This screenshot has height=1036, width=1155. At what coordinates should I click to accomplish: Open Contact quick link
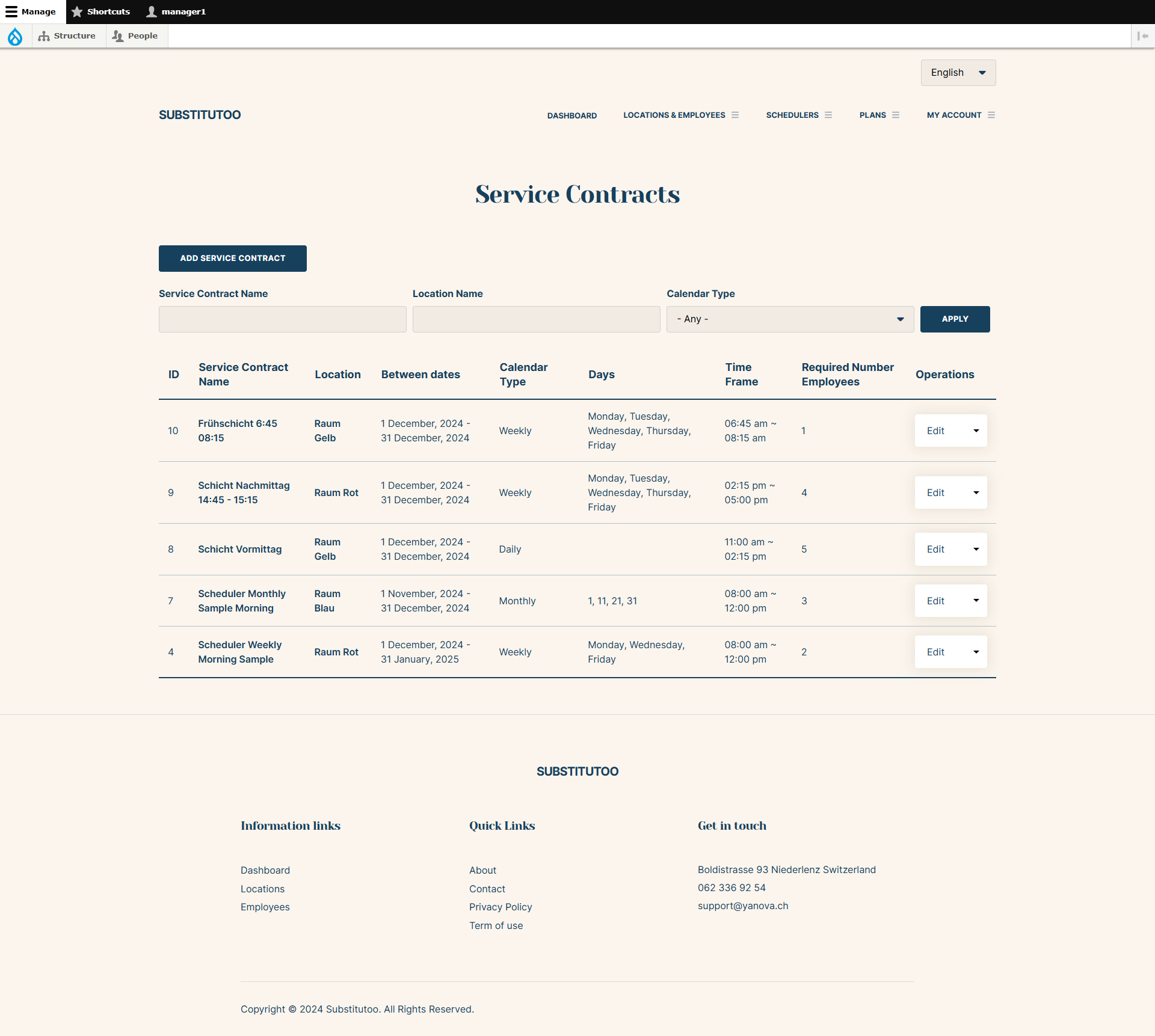487,889
